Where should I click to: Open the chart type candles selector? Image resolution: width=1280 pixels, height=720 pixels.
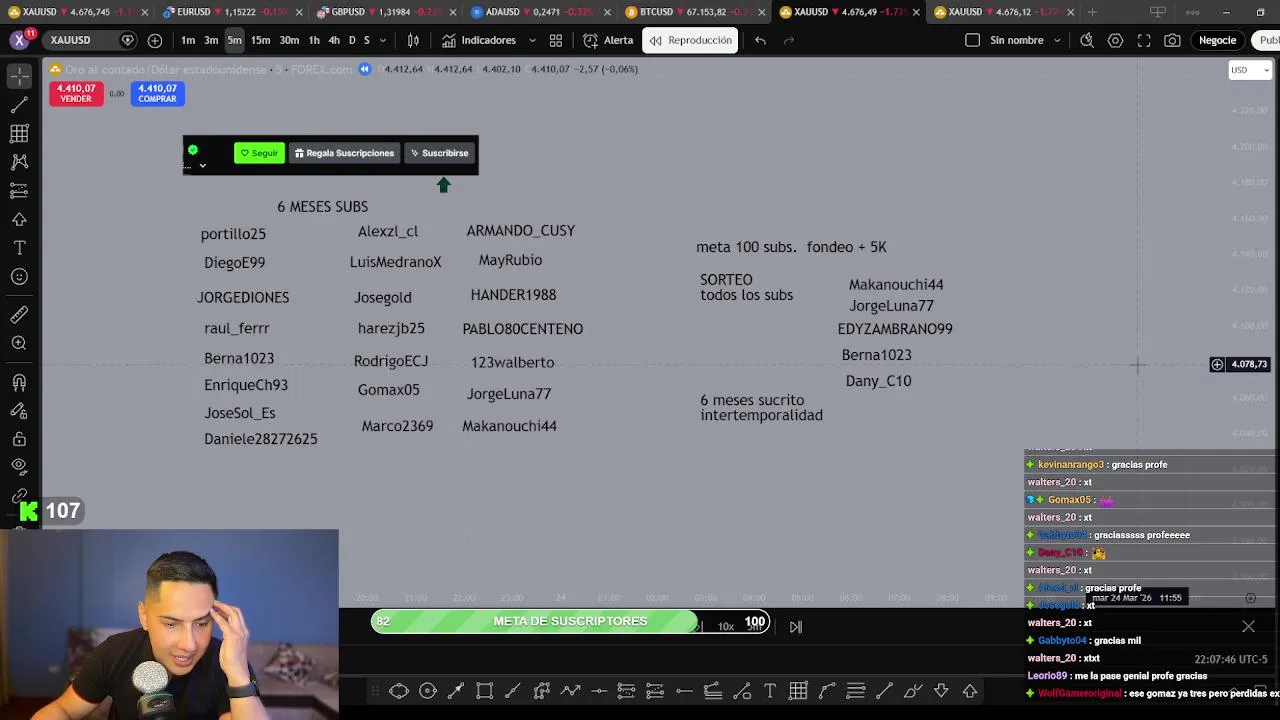pyautogui.click(x=413, y=40)
